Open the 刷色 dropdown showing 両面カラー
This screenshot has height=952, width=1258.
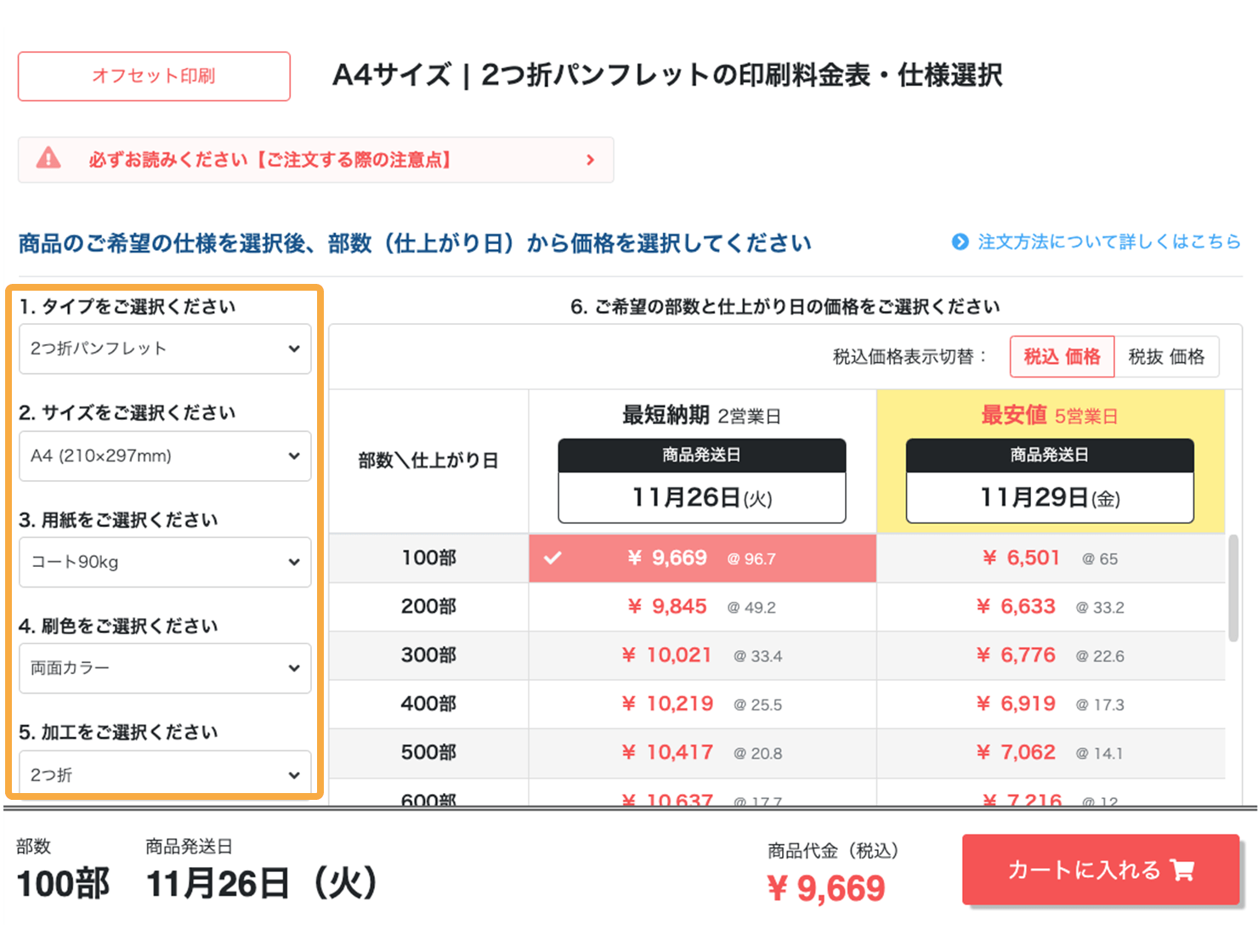coord(164,668)
